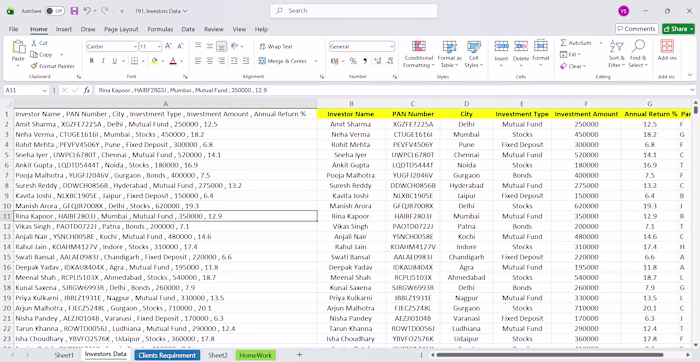Viewport: 700px width, 362px height.
Task: Click Increase Indent icon
Action: 246,61
